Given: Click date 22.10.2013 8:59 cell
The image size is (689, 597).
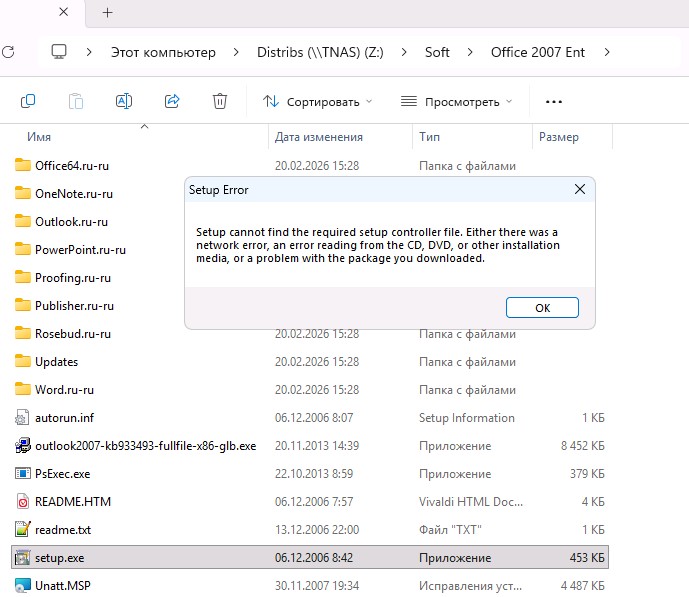Looking at the screenshot, I should point(314,474).
